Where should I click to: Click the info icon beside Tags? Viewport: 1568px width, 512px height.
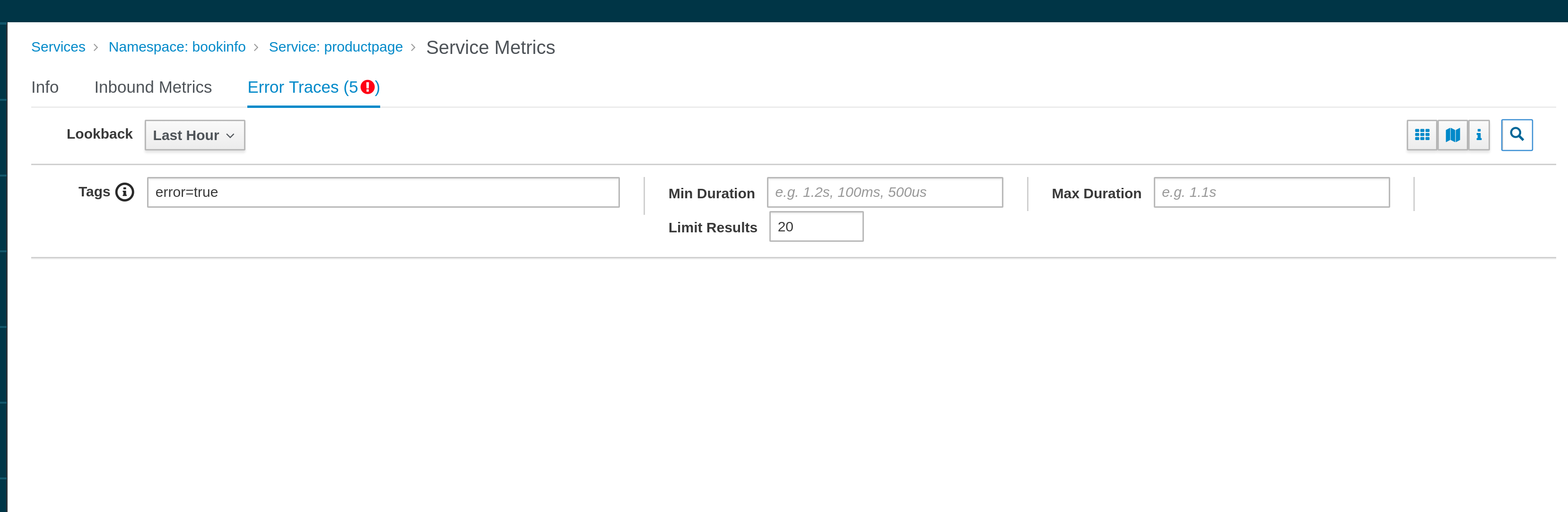click(125, 193)
